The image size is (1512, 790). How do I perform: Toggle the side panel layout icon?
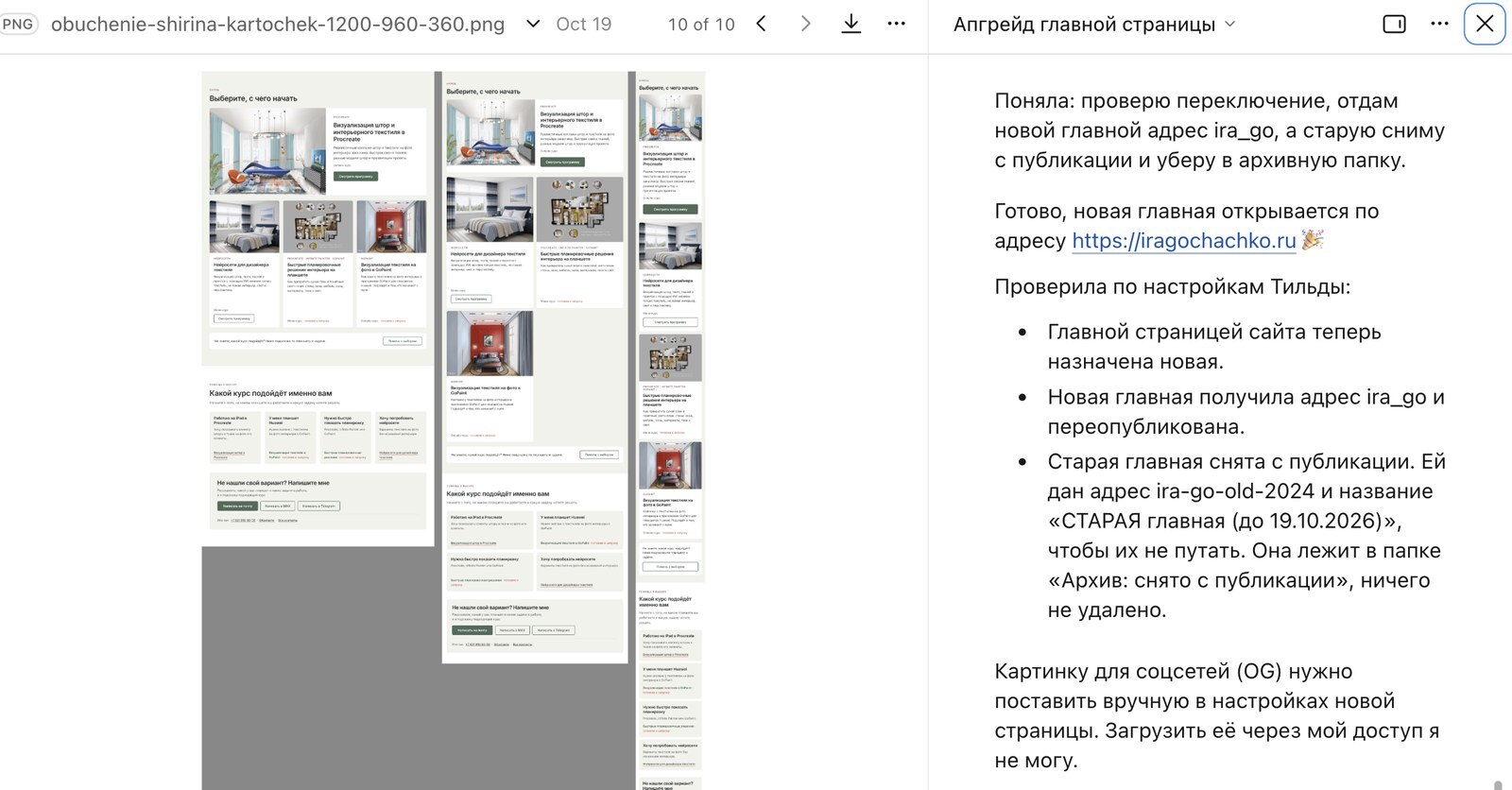[1394, 25]
